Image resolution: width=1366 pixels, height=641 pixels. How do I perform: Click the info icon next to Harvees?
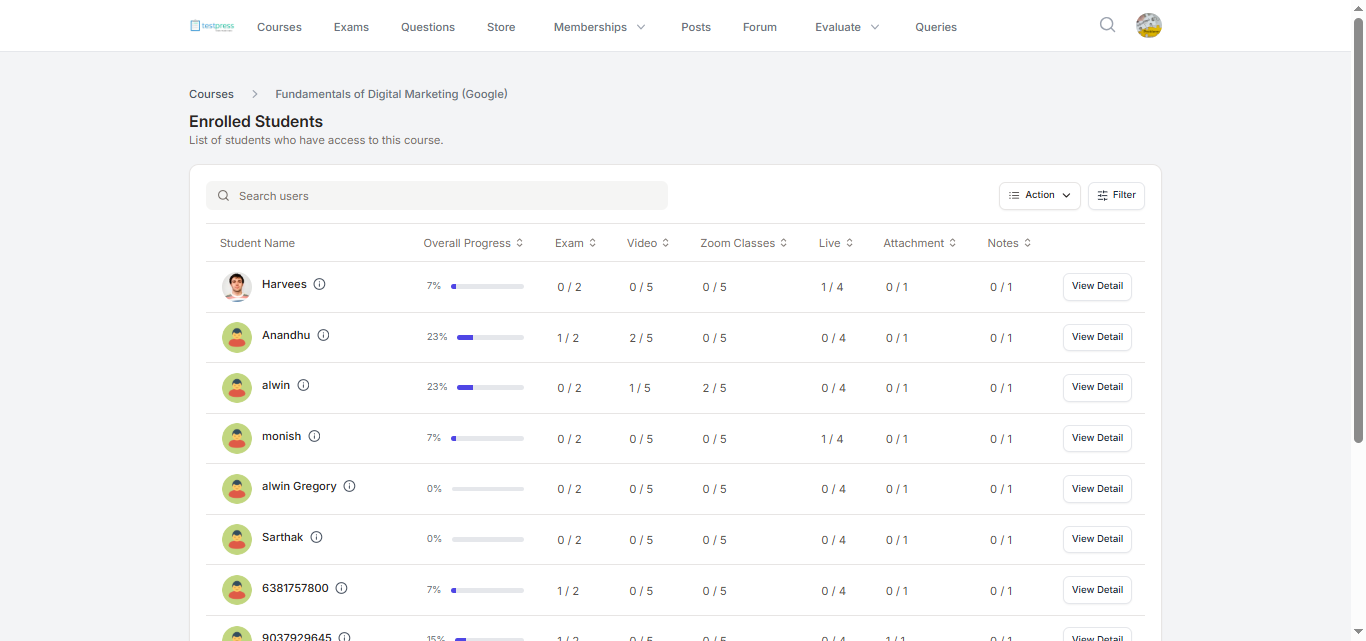tap(320, 284)
